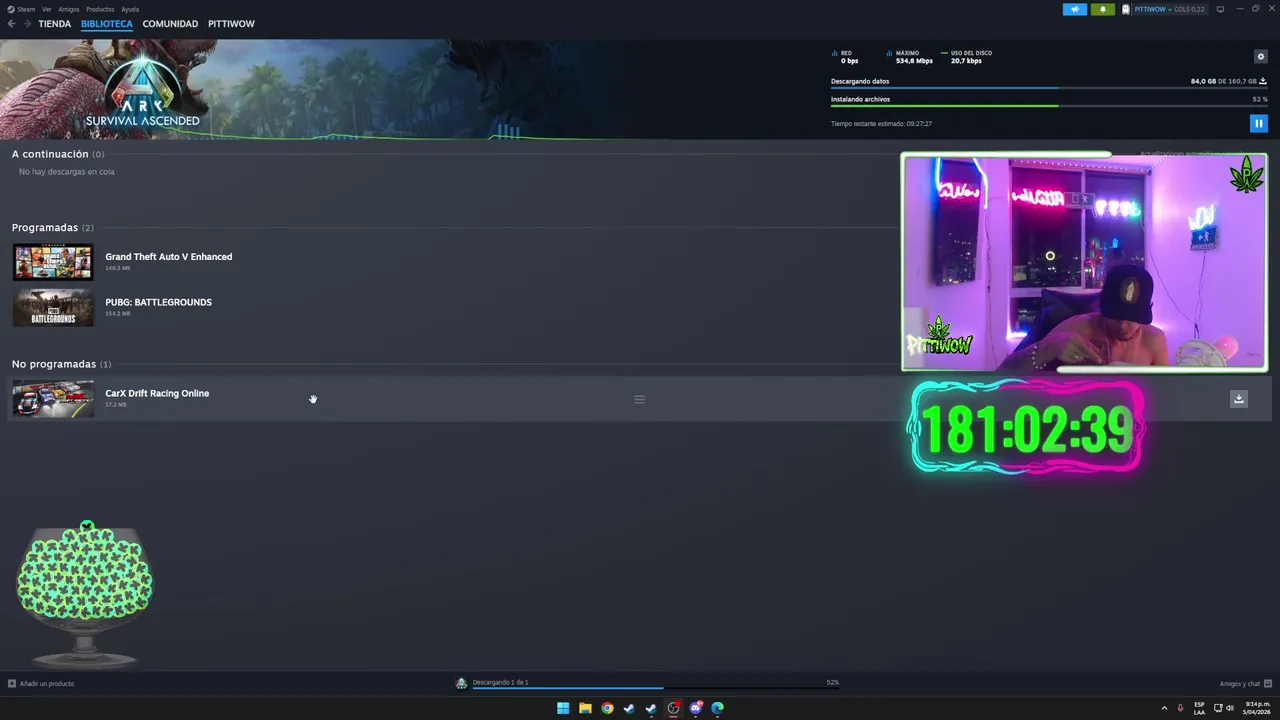This screenshot has width=1280, height=720.
Task: Click the PITTIWOW account avatar
Action: [1126, 9]
